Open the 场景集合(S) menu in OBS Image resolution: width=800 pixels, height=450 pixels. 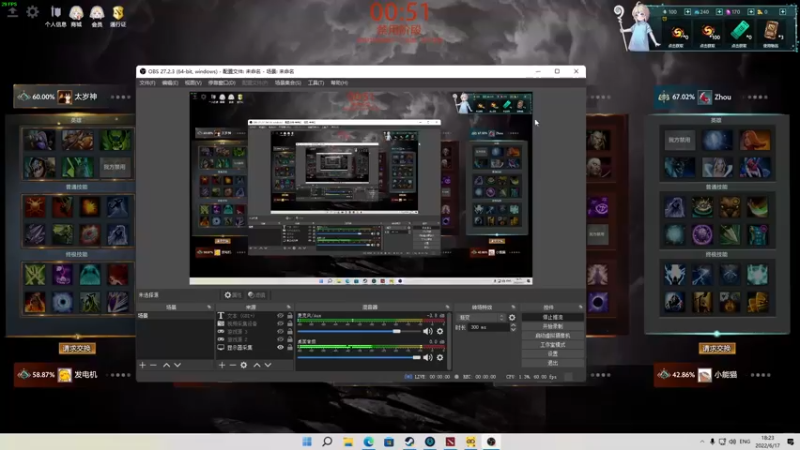point(288,83)
